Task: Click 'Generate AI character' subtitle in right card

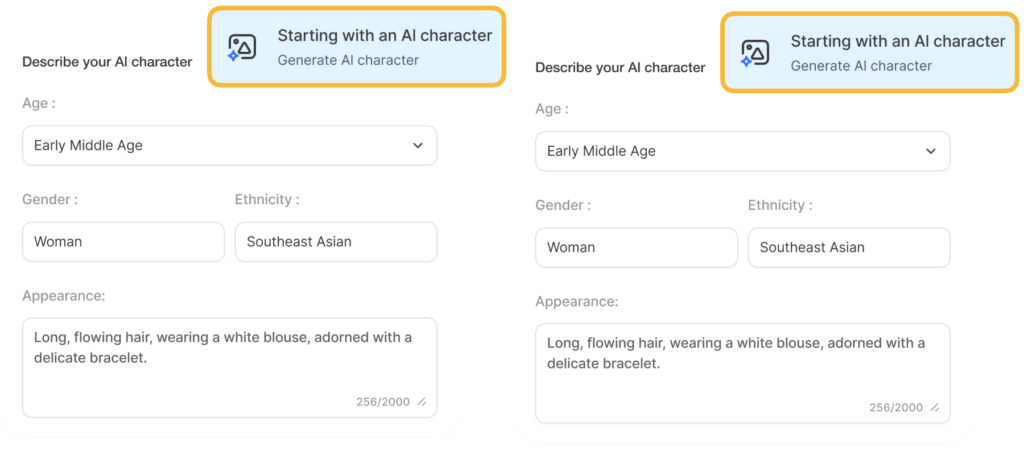Action: point(861,66)
